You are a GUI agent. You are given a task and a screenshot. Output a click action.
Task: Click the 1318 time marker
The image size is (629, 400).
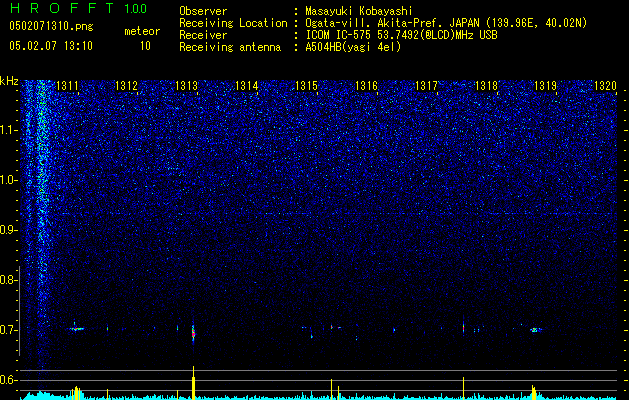coord(486,85)
